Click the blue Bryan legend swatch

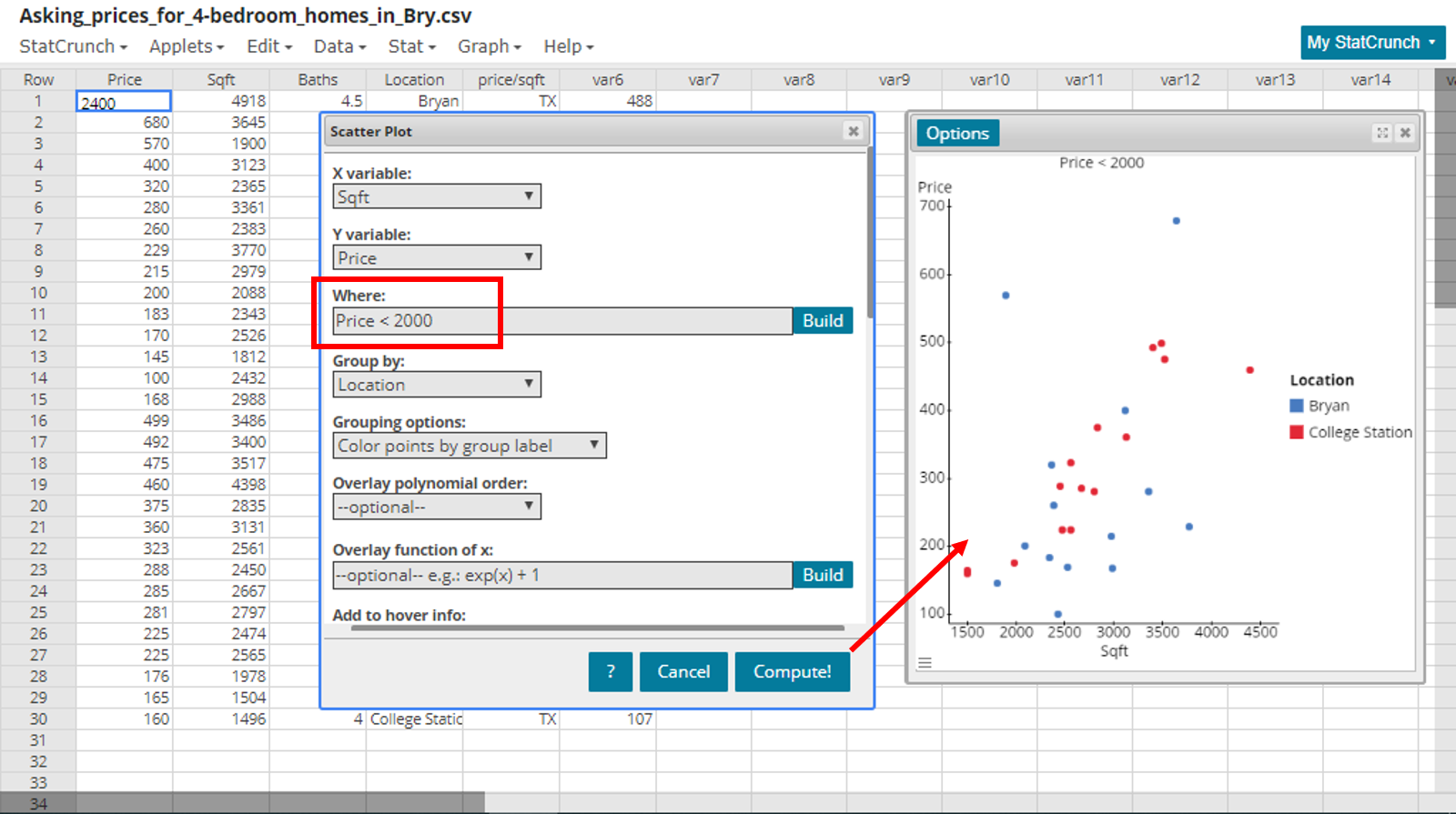click(1297, 406)
